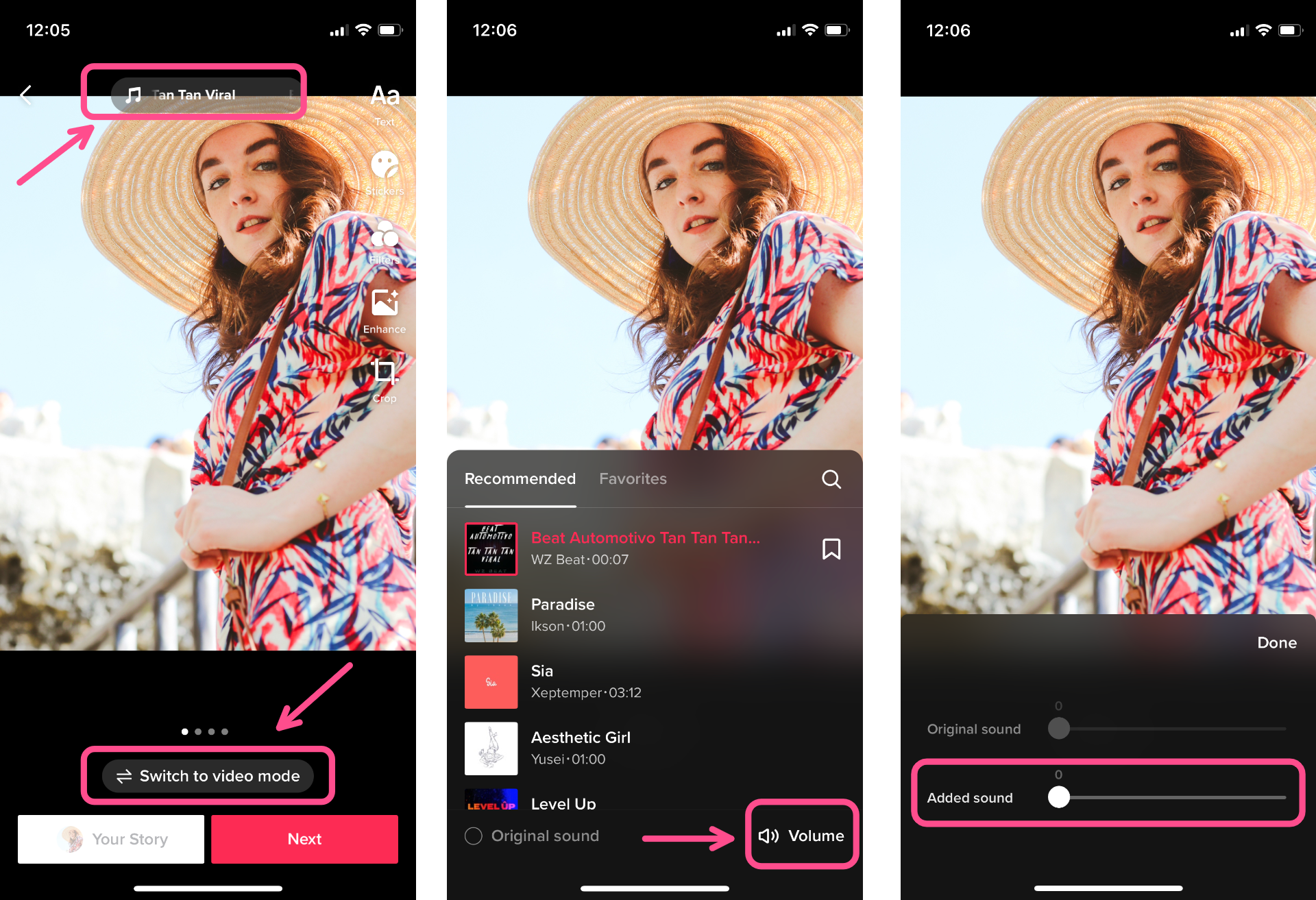Click Switch to video mode button
The height and width of the screenshot is (900, 1316).
coord(209,774)
